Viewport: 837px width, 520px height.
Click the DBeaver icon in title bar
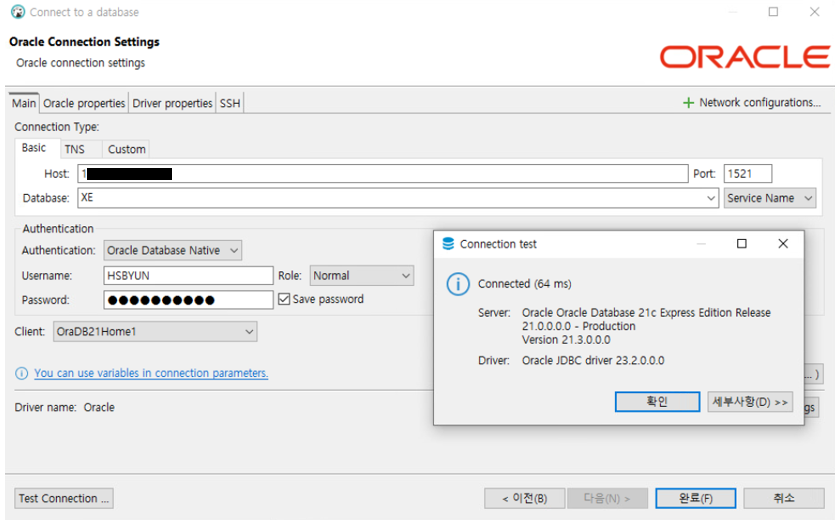click(x=18, y=12)
